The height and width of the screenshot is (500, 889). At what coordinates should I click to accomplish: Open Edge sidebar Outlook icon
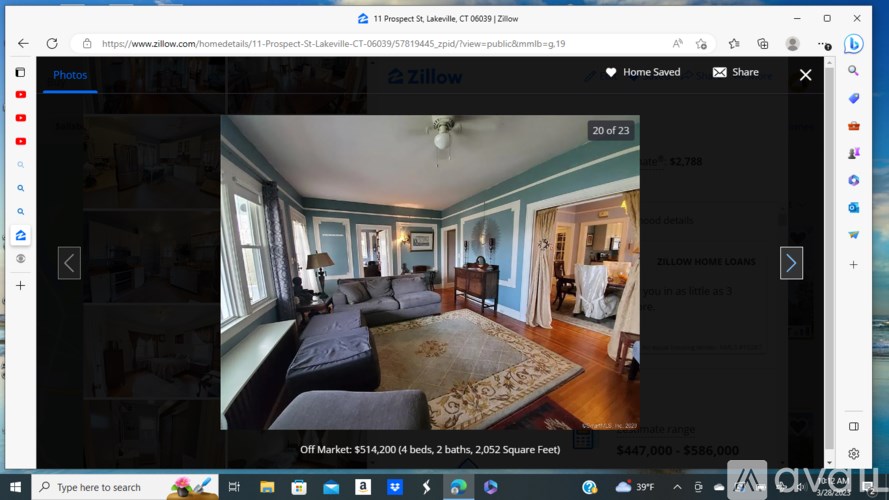pyautogui.click(x=853, y=208)
